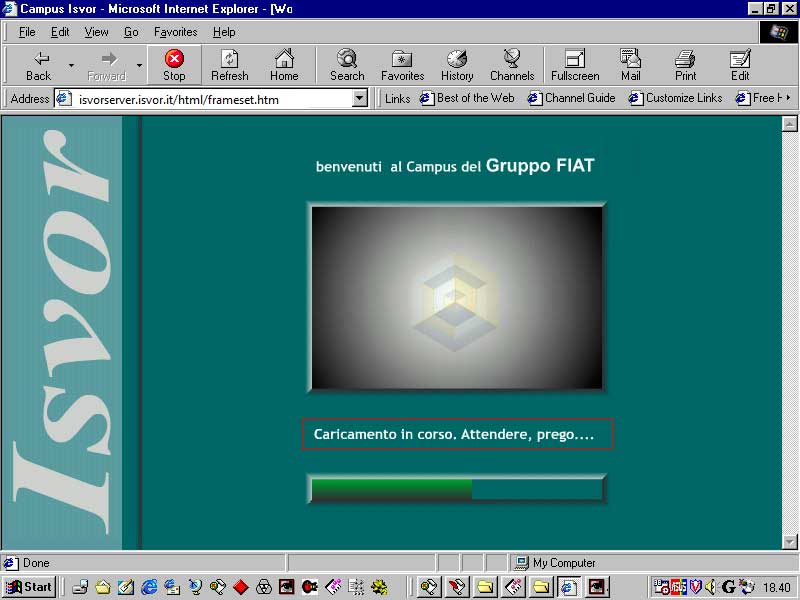Screen dimensions: 800x600
Task: Click the "Done" status bar text
Action: tap(36, 563)
